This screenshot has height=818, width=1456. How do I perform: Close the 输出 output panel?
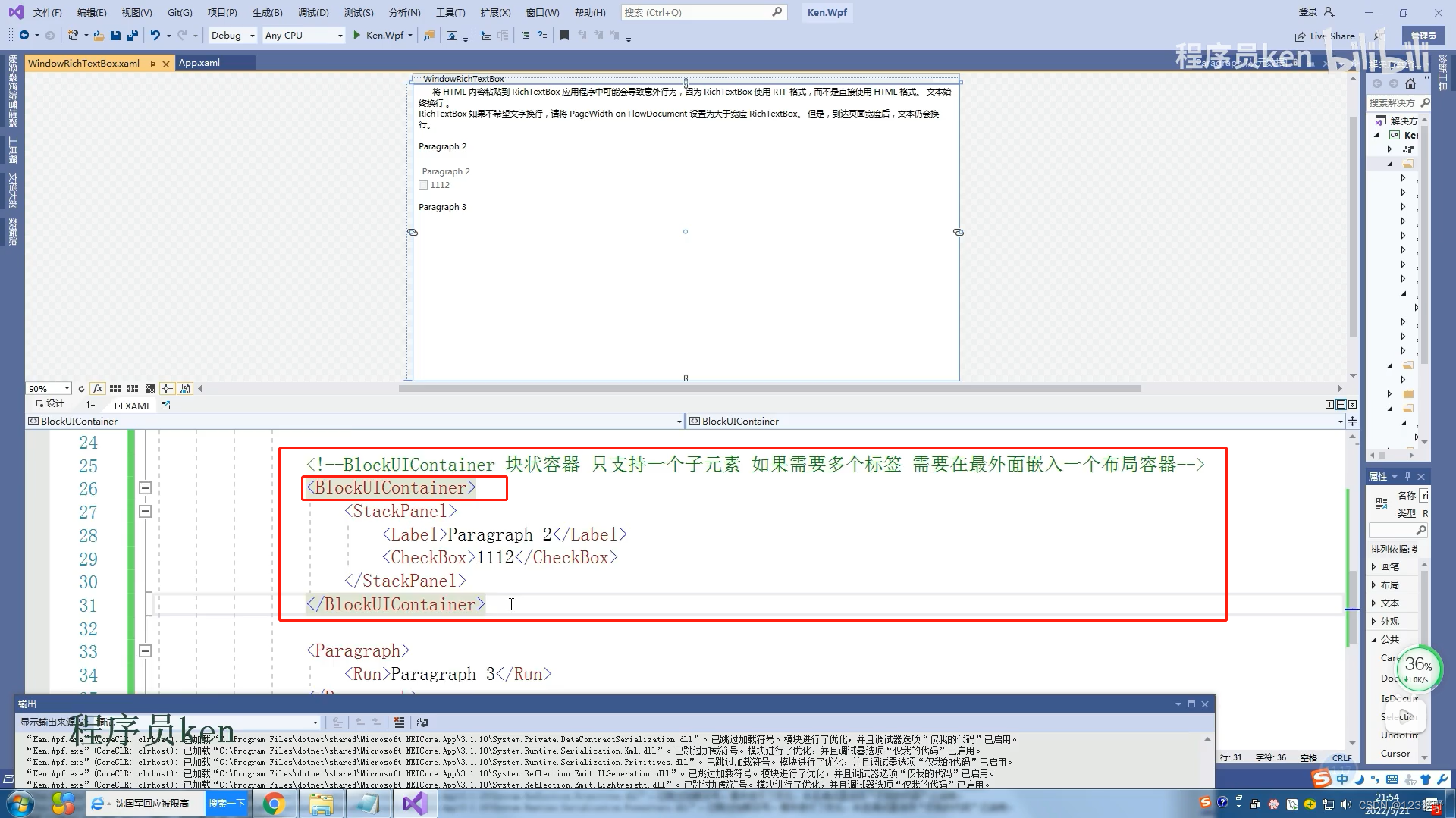tap(1205, 704)
